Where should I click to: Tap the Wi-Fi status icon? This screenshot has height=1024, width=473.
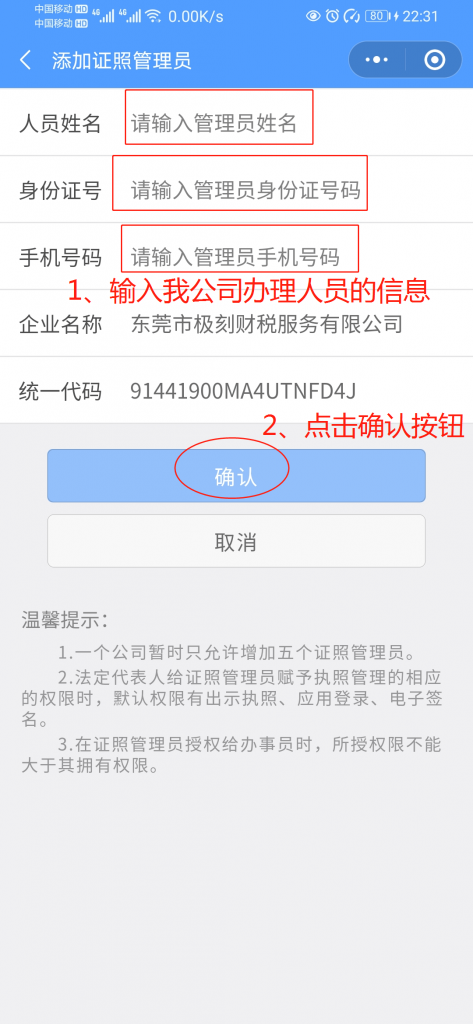(153, 16)
